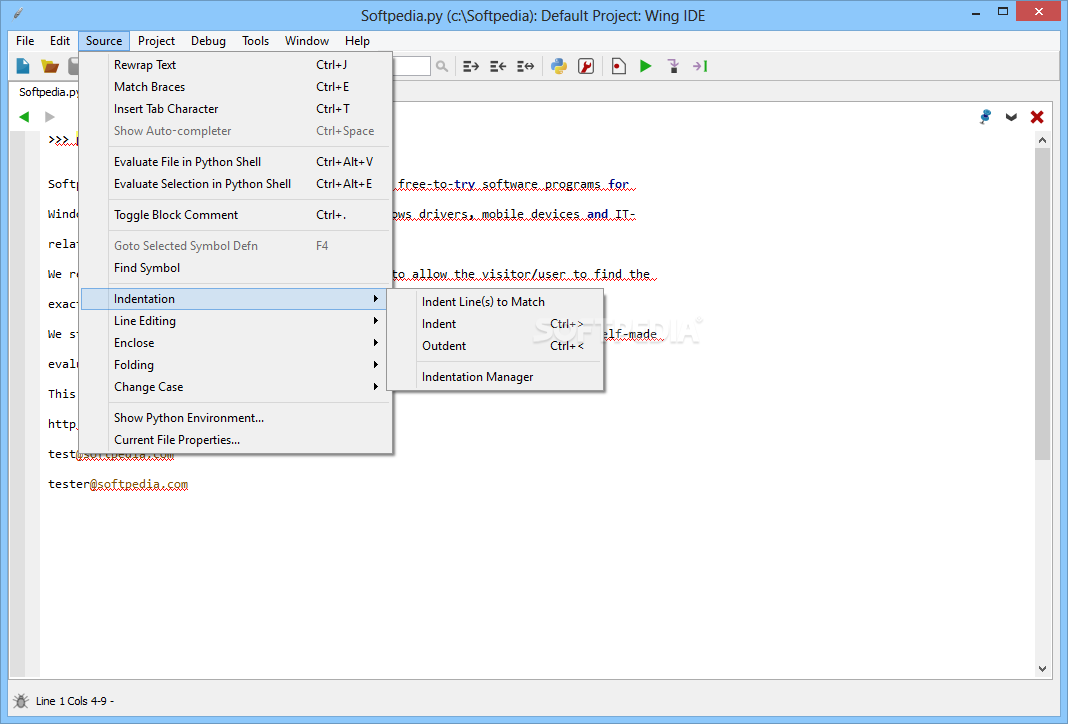Expand the Line Editing submenu
1068x724 pixels.
(x=236, y=321)
